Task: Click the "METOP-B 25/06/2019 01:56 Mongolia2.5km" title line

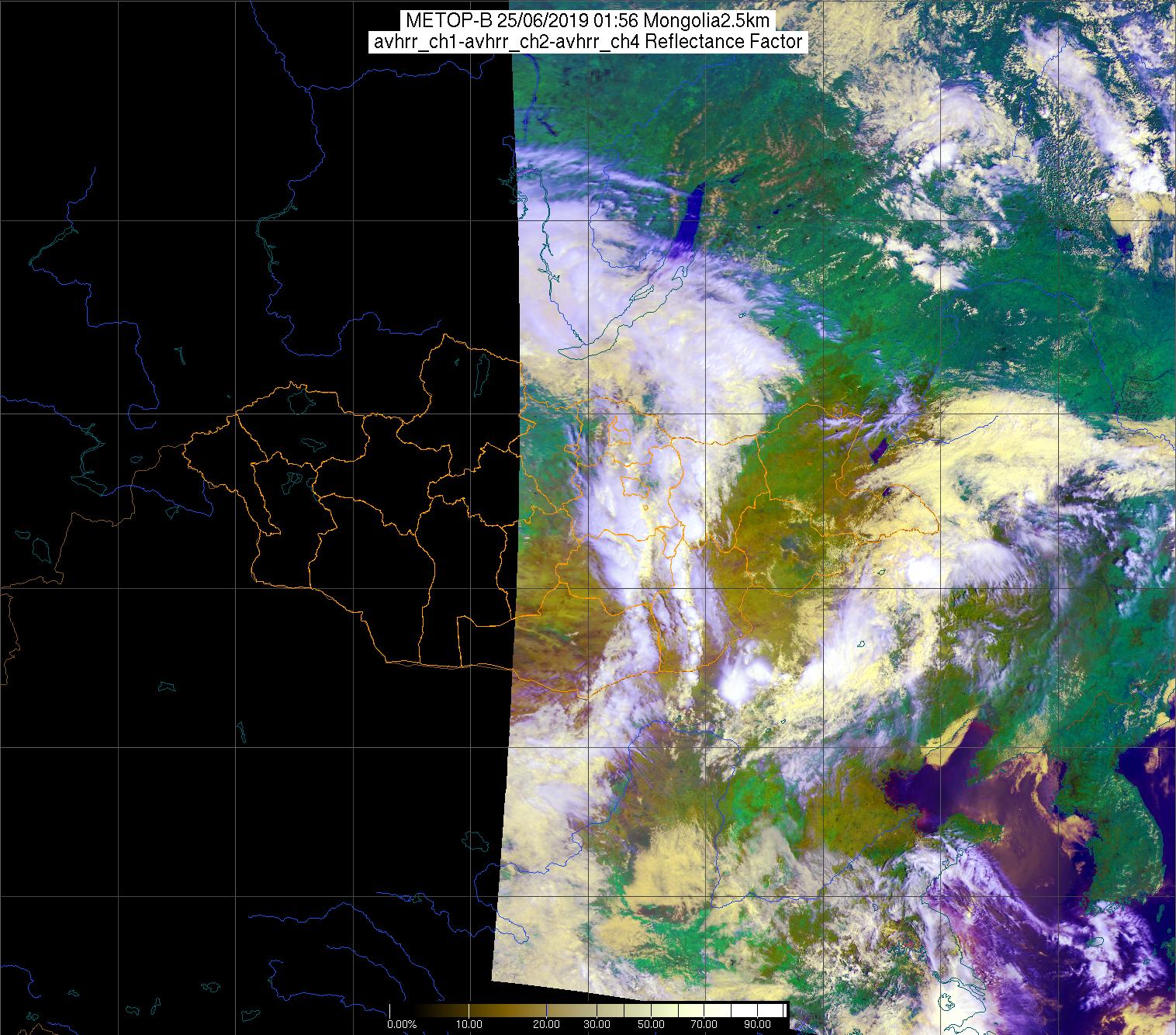Action: 588,20
